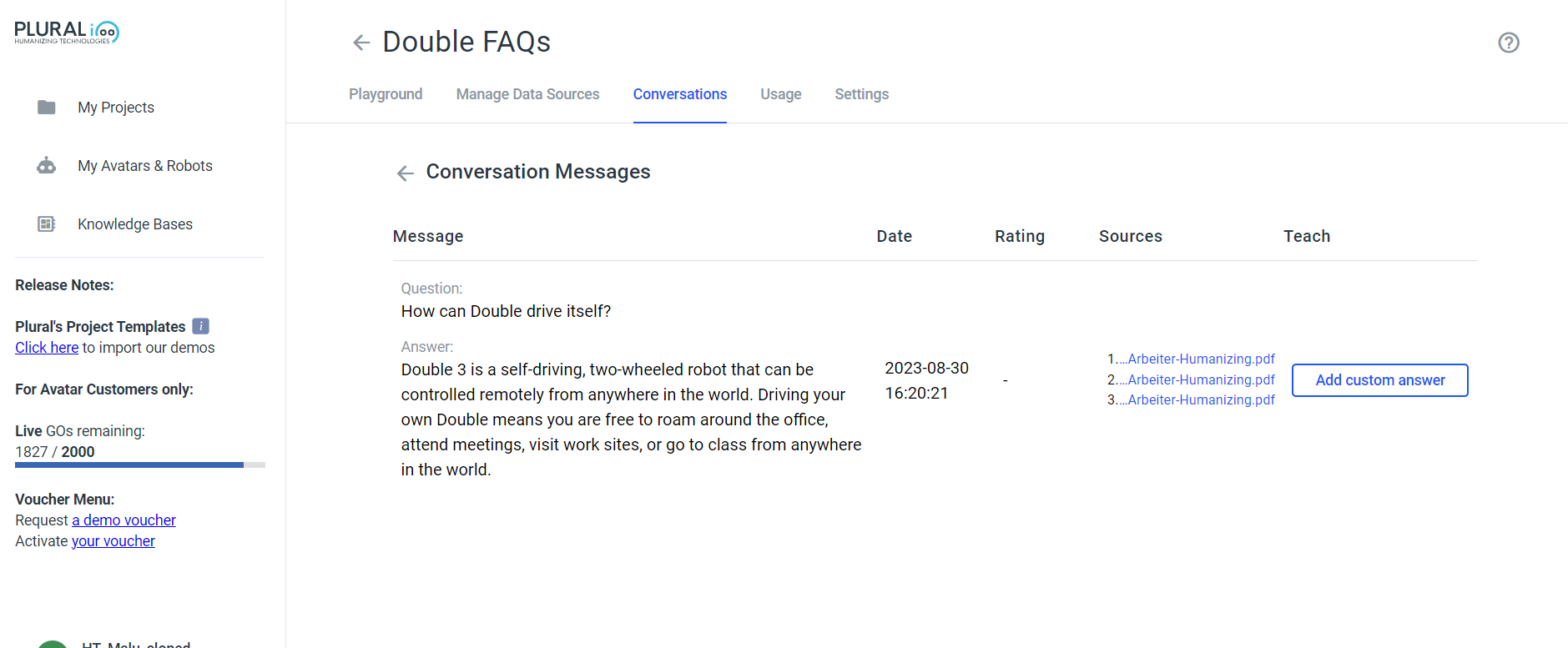Click the answer text about Double 3
The height and width of the screenshot is (648, 1568).
click(x=632, y=419)
